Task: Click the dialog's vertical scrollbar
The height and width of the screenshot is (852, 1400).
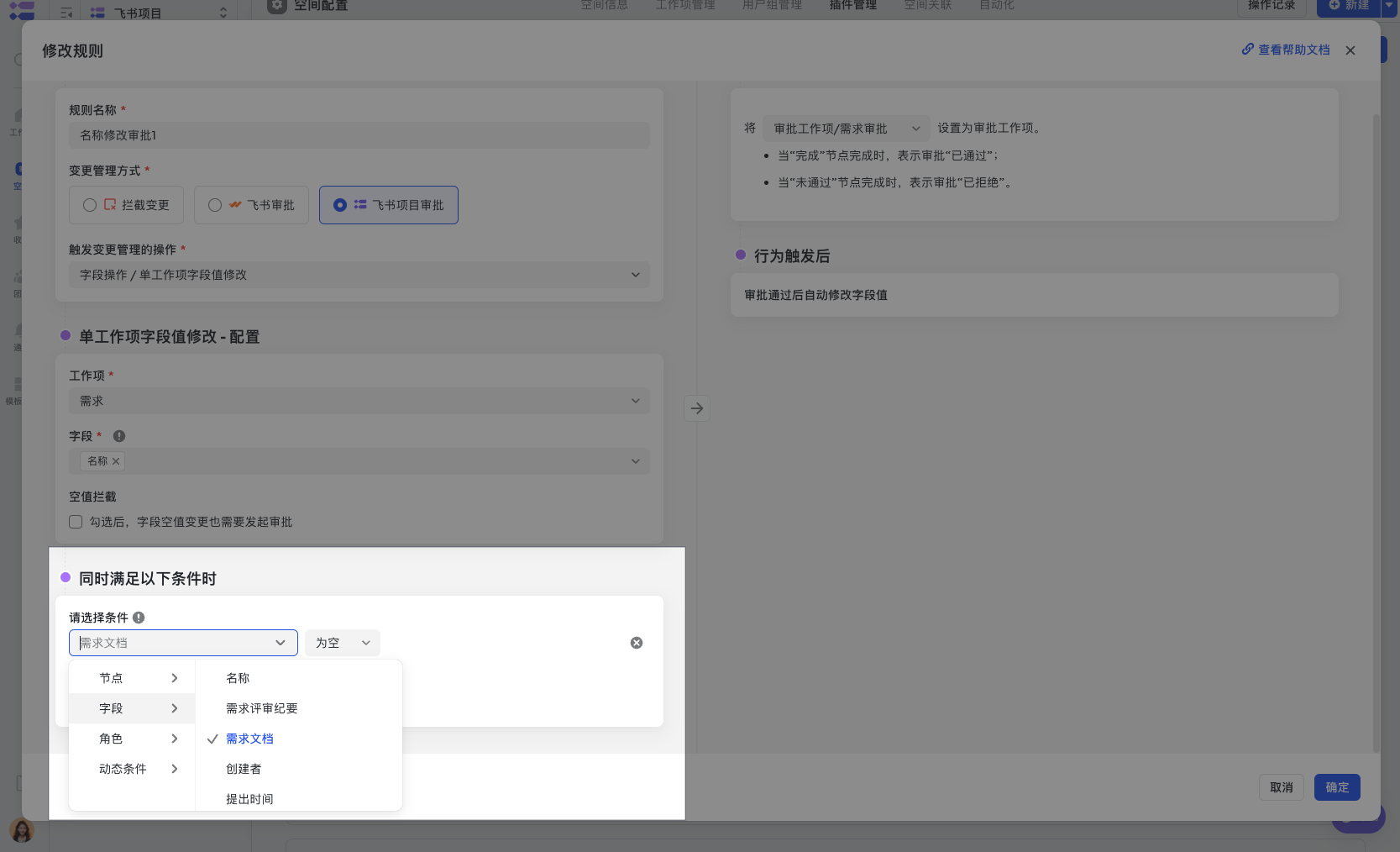Action: coord(1376,433)
